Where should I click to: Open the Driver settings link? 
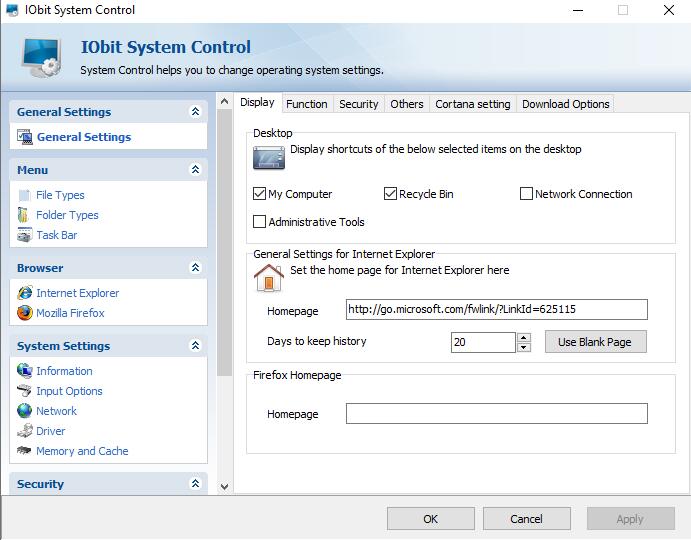tap(50, 431)
